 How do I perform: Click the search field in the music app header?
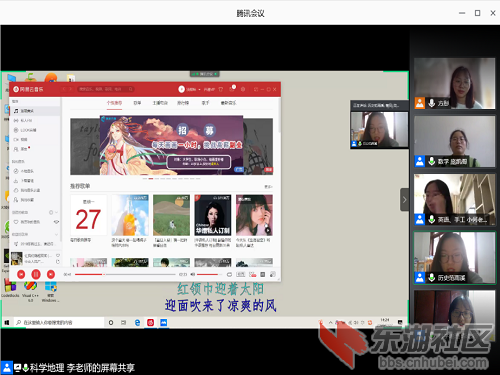tap(106, 89)
